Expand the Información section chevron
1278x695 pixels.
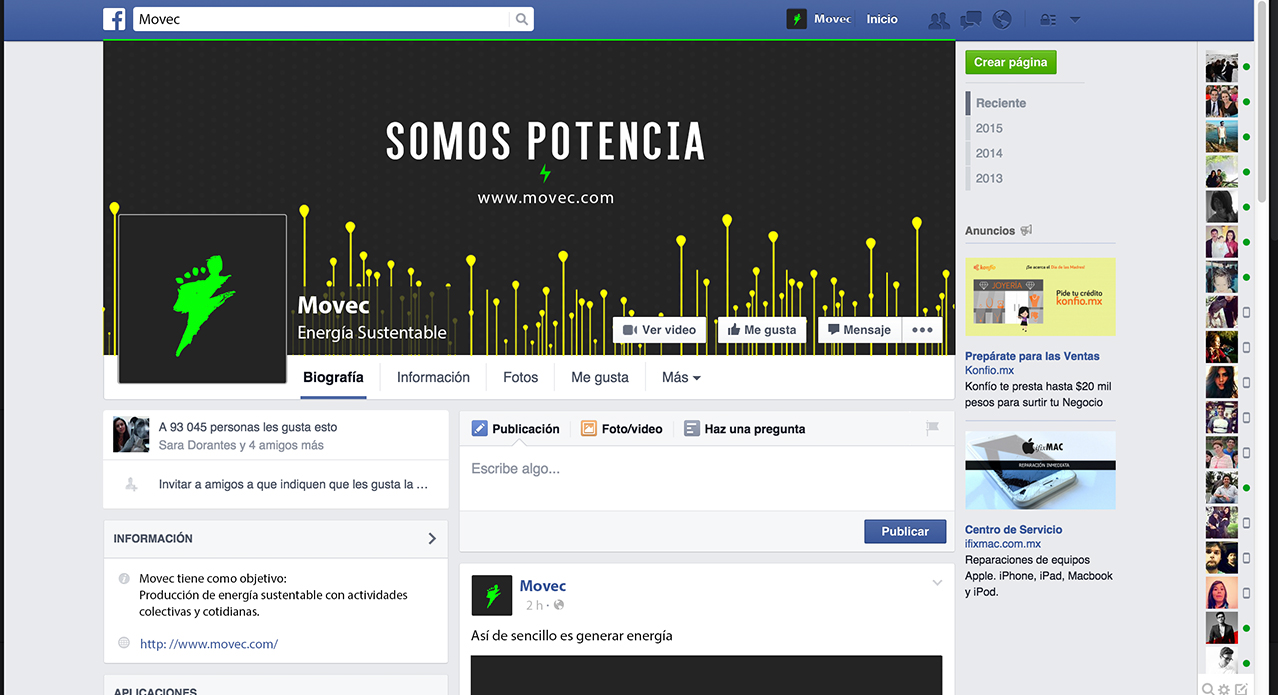[x=432, y=538]
